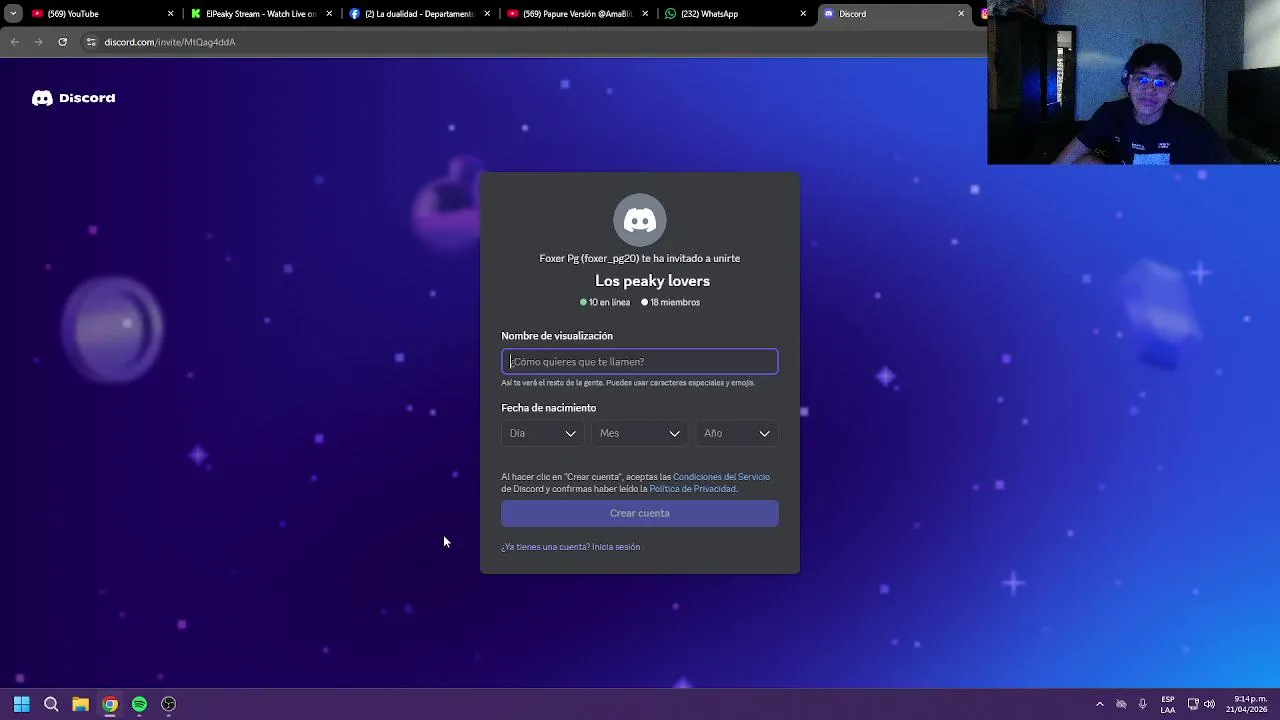Close the WhatsApp tab
This screenshot has width=1280, height=720.
click(x=803, y=14)
